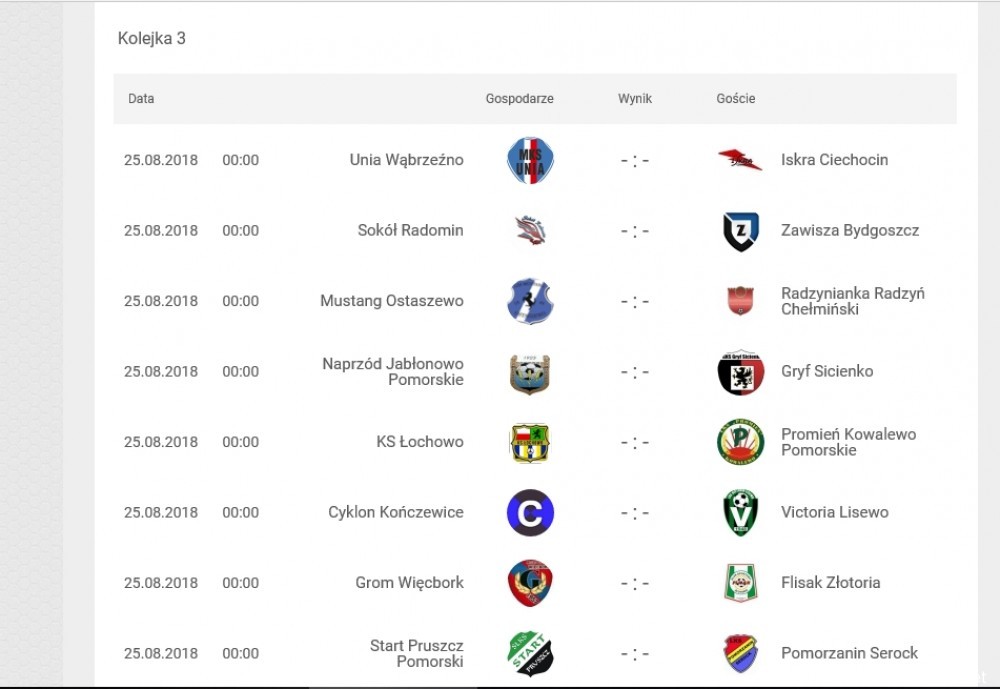Open the Flisak Złotoria crest
Viewport: 1000px width, 689px height.
pos(740,583)
